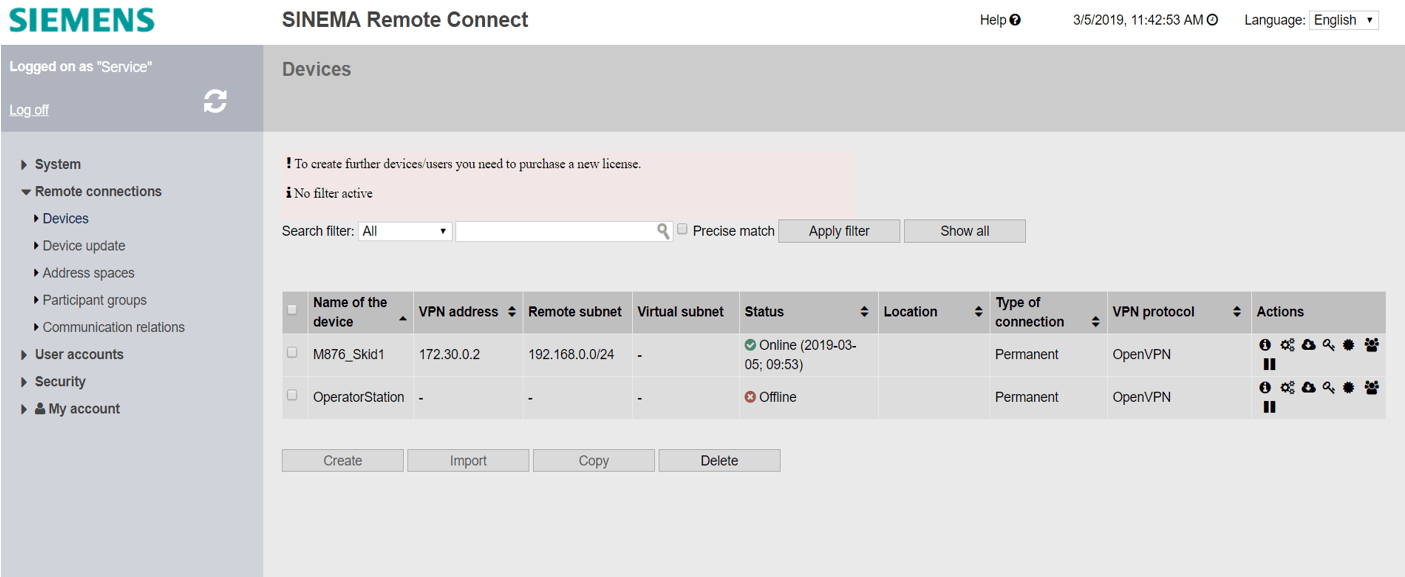1405x577 pixels.
Task: Open the Search filter All dropdown
Action: [x=405, y=231]
